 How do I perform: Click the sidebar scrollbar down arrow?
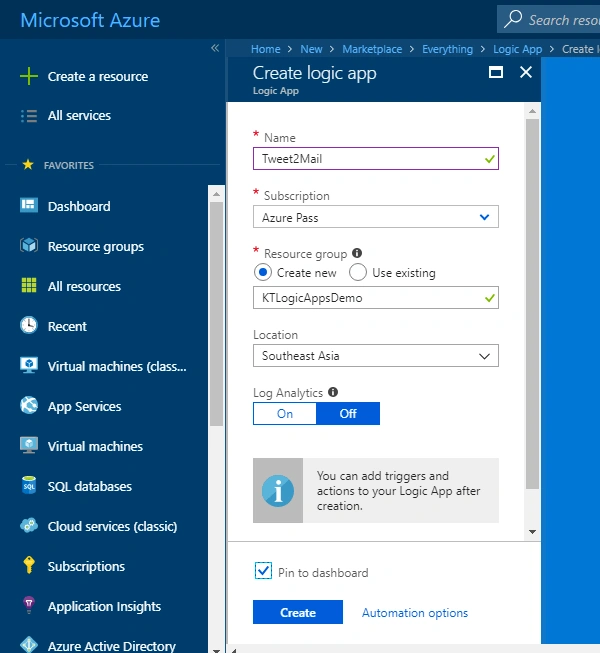216,650
